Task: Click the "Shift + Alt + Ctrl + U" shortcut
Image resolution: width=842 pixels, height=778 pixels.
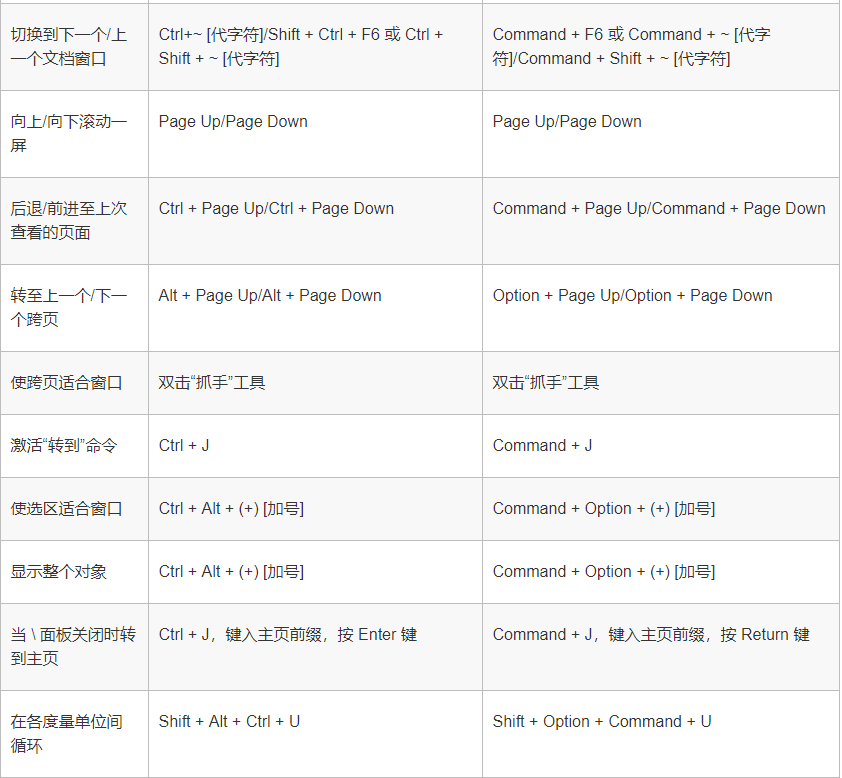Action: pyautogui.click(x=229, y=722)
